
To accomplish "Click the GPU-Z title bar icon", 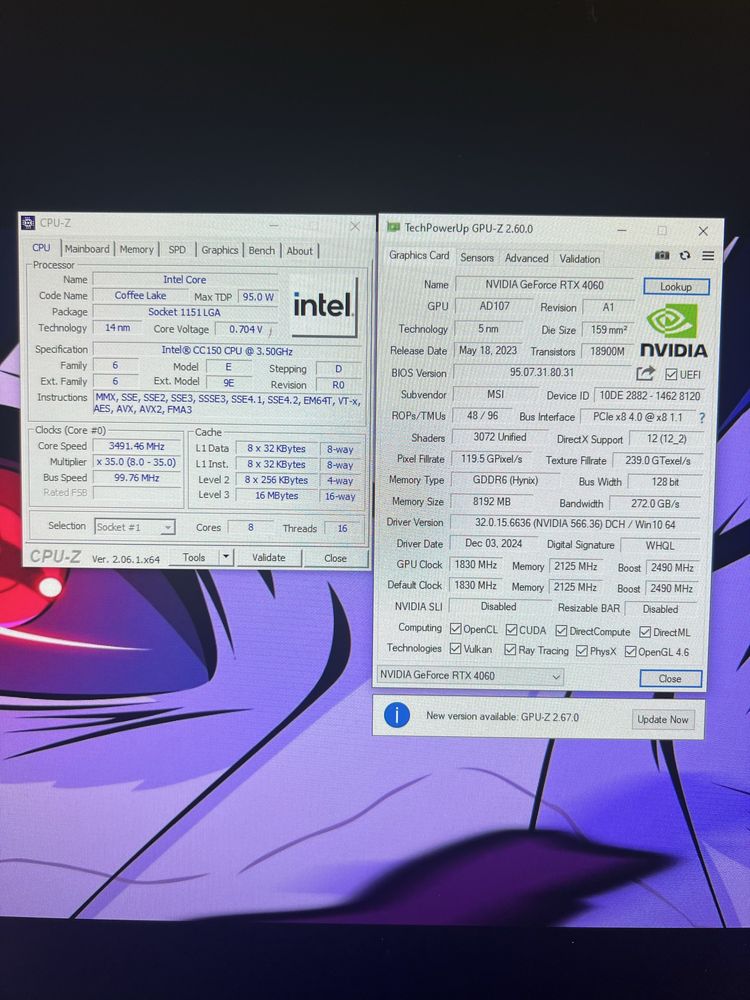I will (393, 228).
